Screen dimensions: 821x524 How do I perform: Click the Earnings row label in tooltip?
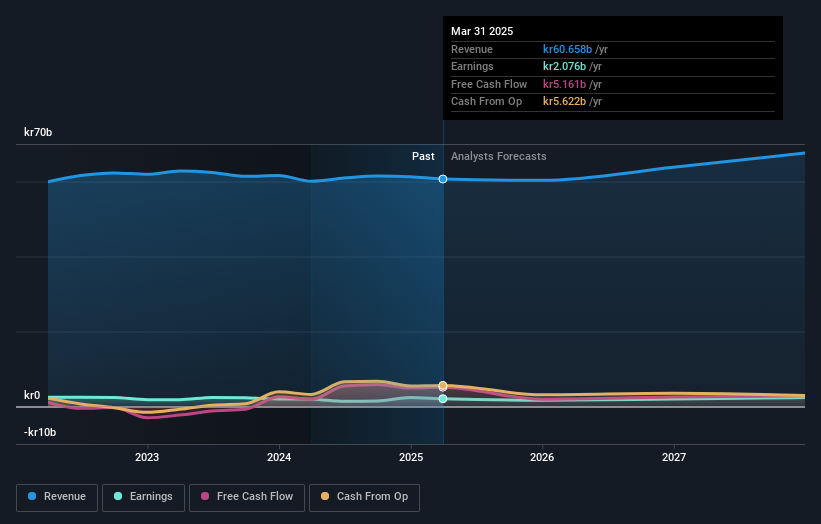pos(472,66)
